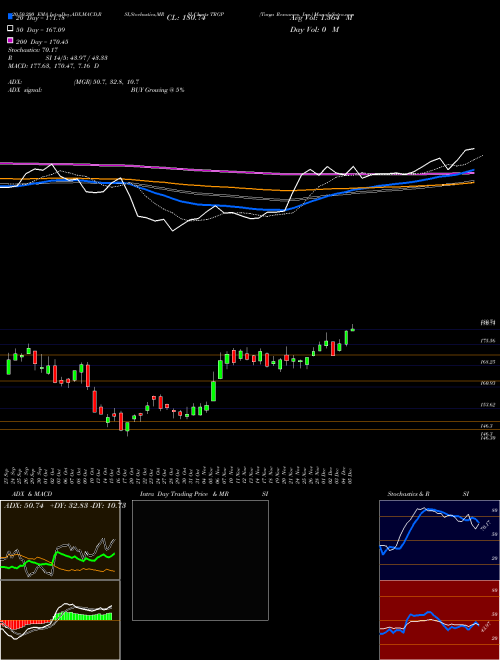The image size is (500, 660).
Task: Click the 'Intra Day Trading Price & MR' title
Action: [184, 494]
